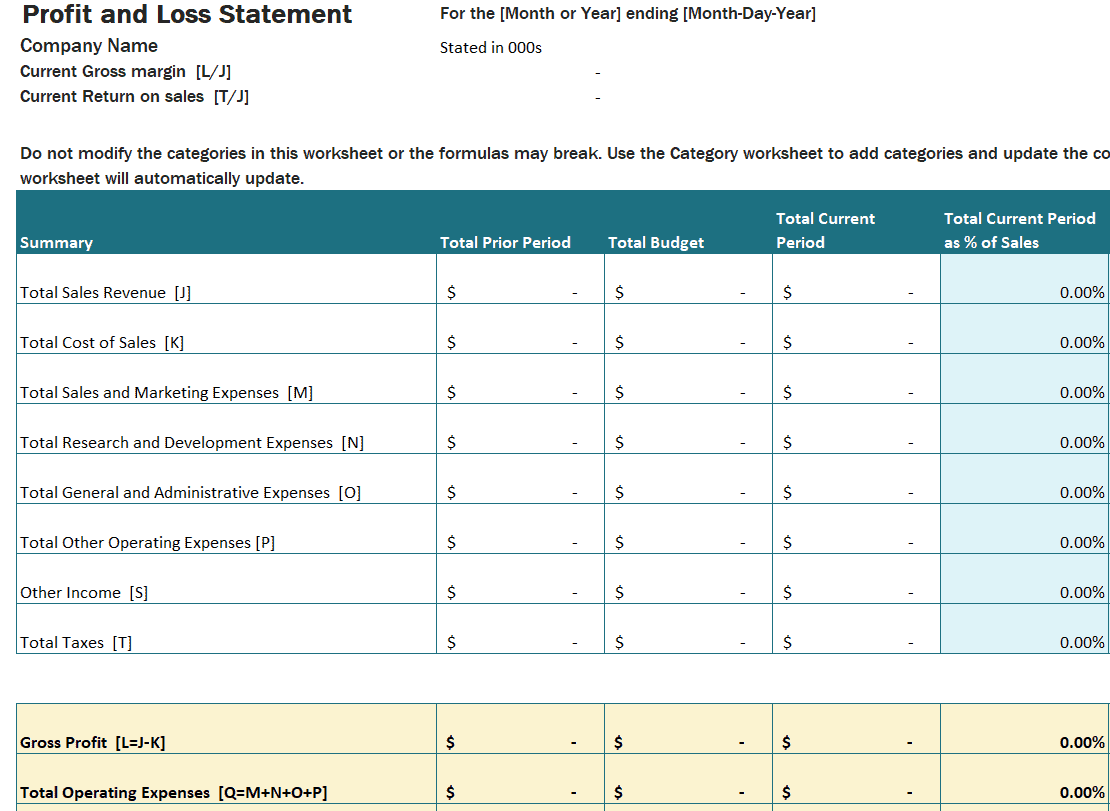Select Research and Development budget amount

688,429
